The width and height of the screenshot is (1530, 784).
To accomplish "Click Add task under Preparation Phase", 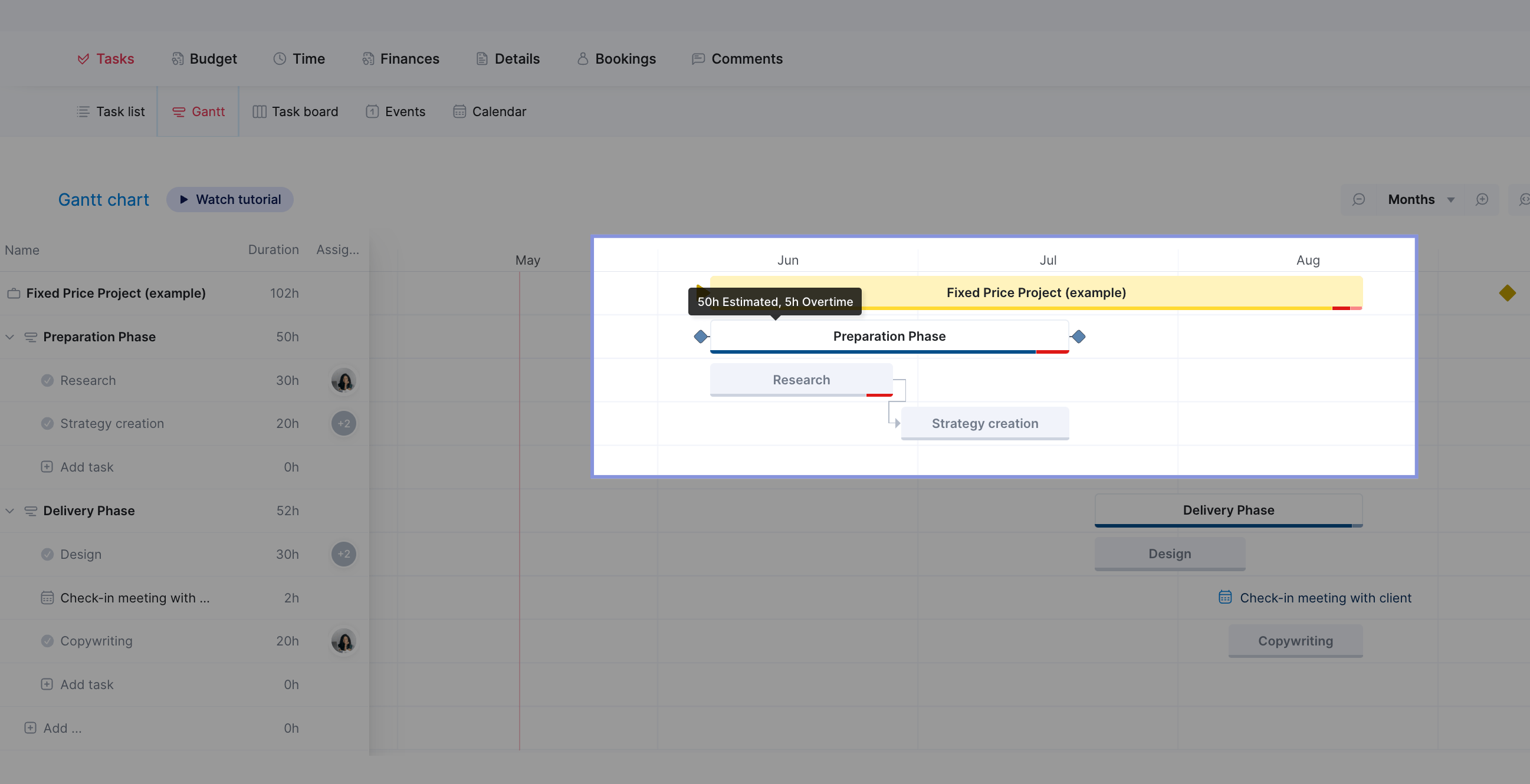I will [86, 467].
